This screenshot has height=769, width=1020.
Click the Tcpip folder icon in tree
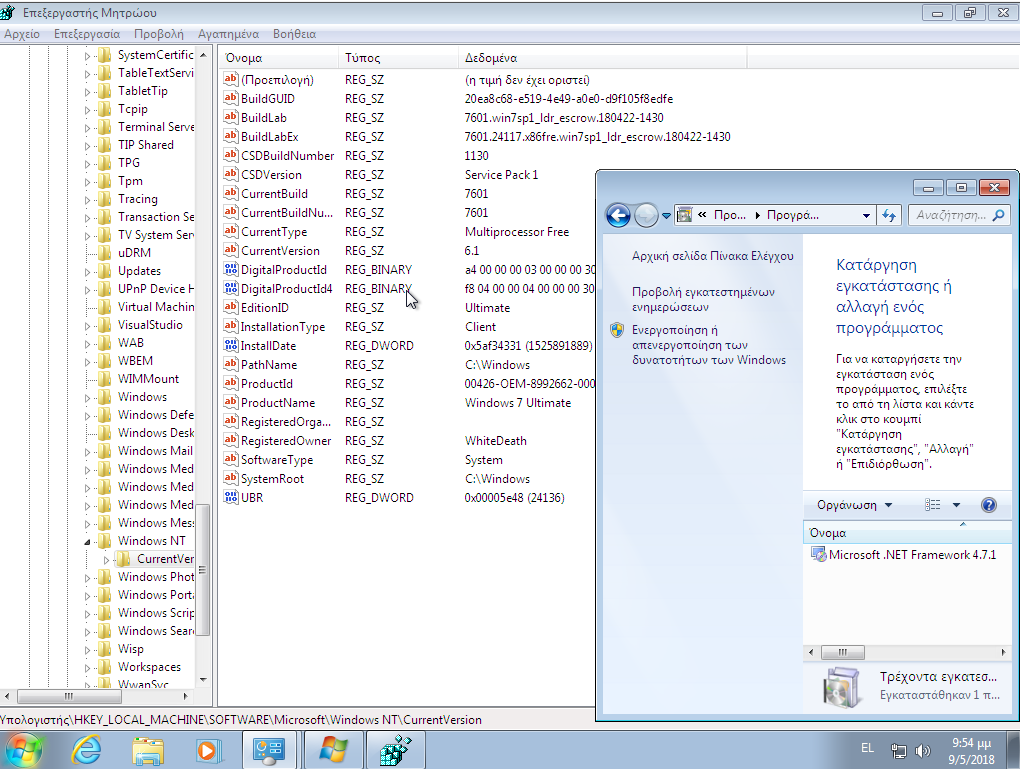click(x=104, y=109)
